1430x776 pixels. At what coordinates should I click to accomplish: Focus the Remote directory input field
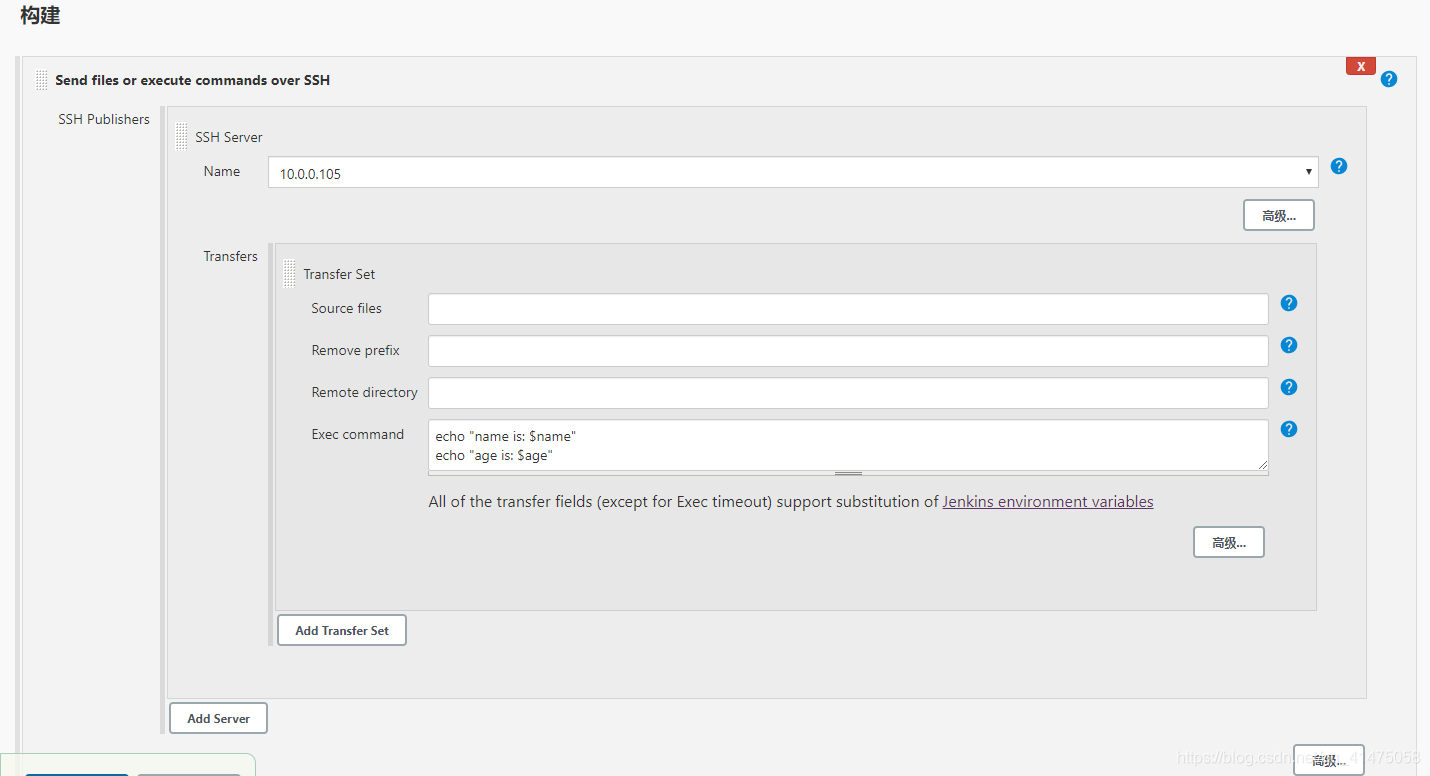click(x=848, y=393)
